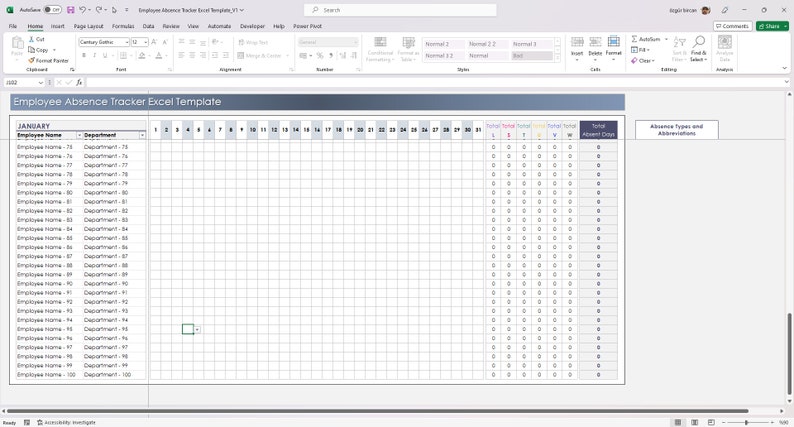Image resolution: width=794 pixels, height=427 pixels.
Task: Click the horizontal scrollbar
Action: [377, 411]
